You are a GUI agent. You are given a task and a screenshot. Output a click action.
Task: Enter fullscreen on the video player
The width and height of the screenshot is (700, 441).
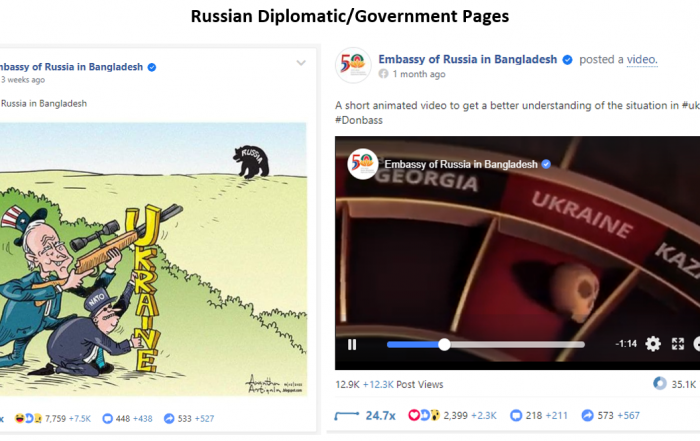(x=678, y=344)
